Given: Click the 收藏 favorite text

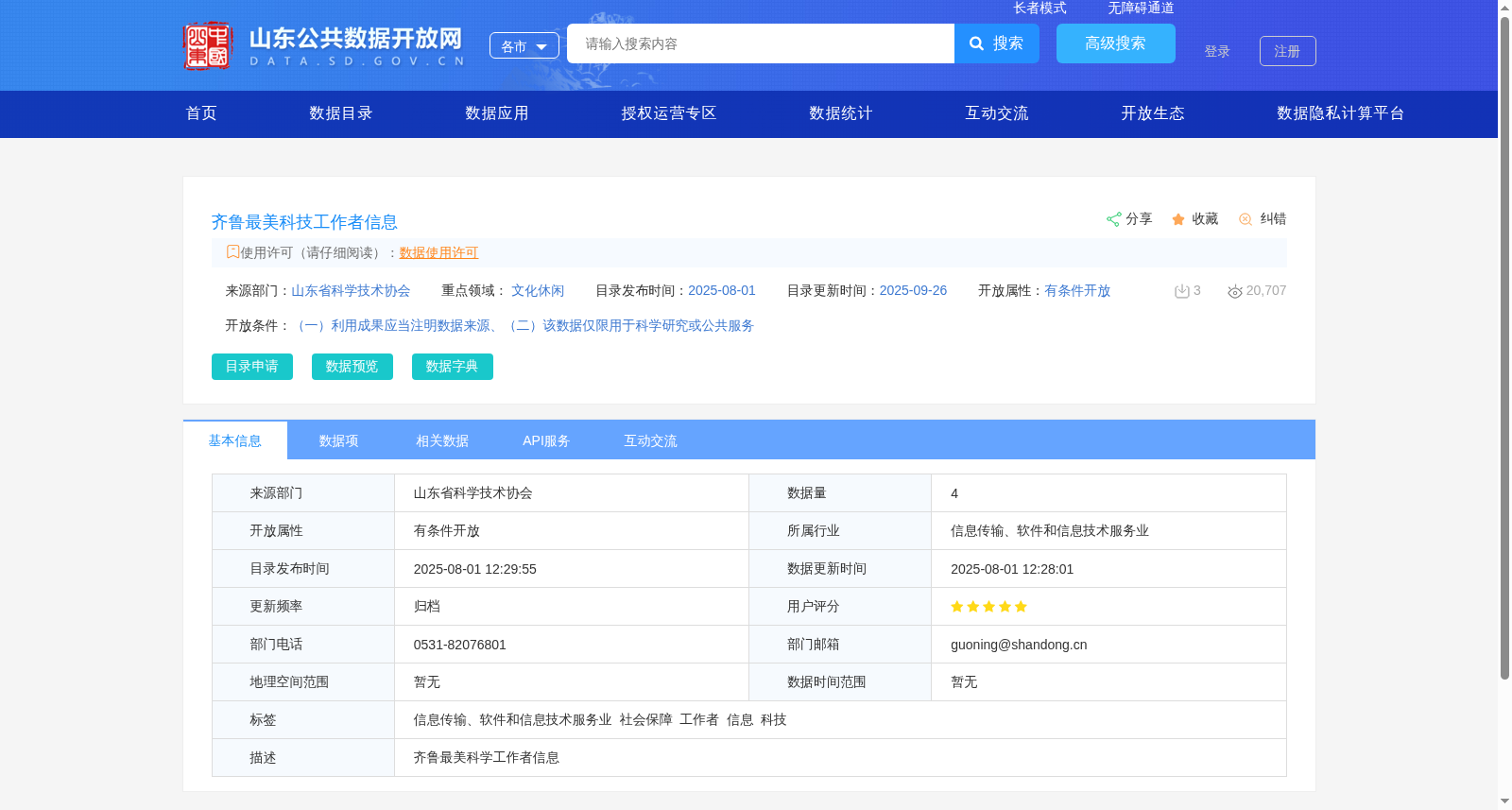Looking at the screenshot, I should [1205, 219].
